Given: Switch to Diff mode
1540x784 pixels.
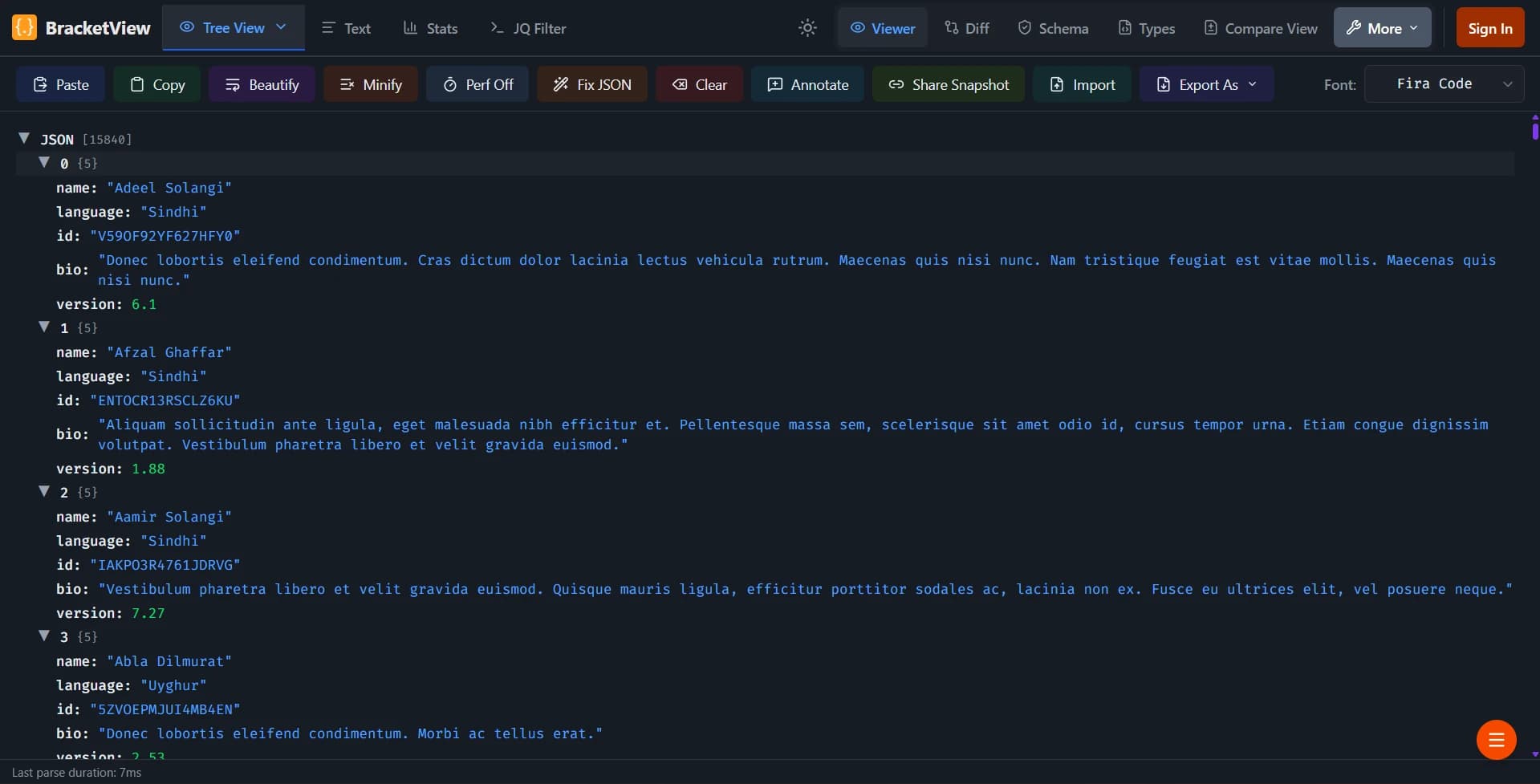Looking at the screenshot, I should click(967, 28).
